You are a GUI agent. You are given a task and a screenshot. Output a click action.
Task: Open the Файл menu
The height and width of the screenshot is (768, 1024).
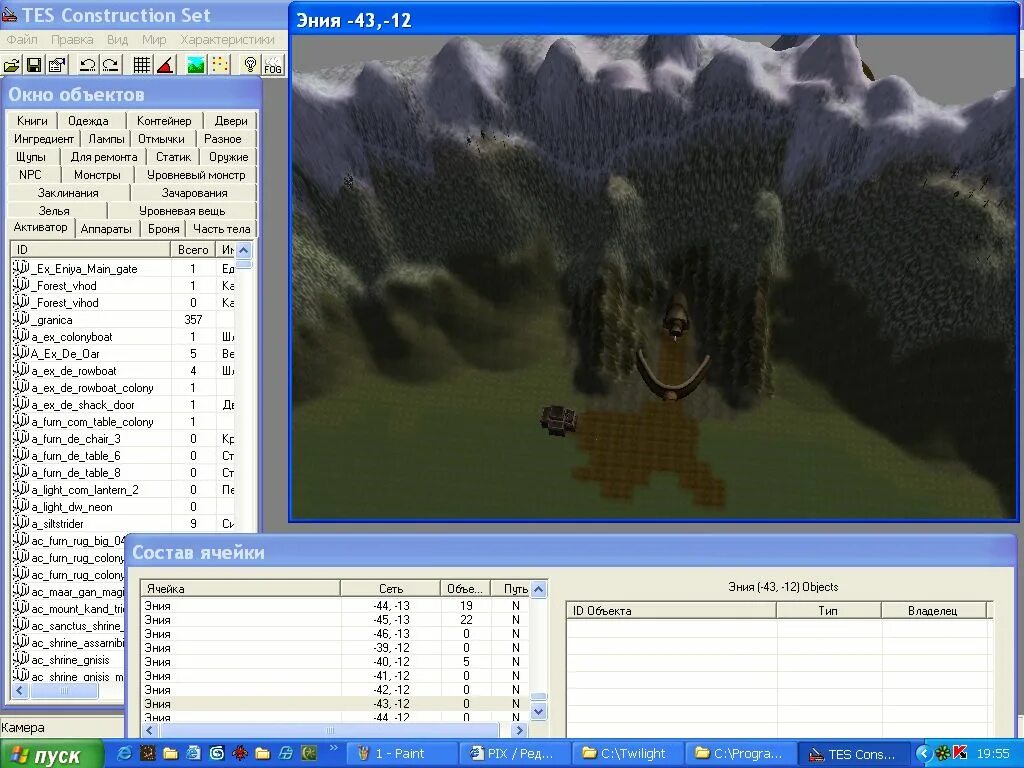tap(22, 39)
